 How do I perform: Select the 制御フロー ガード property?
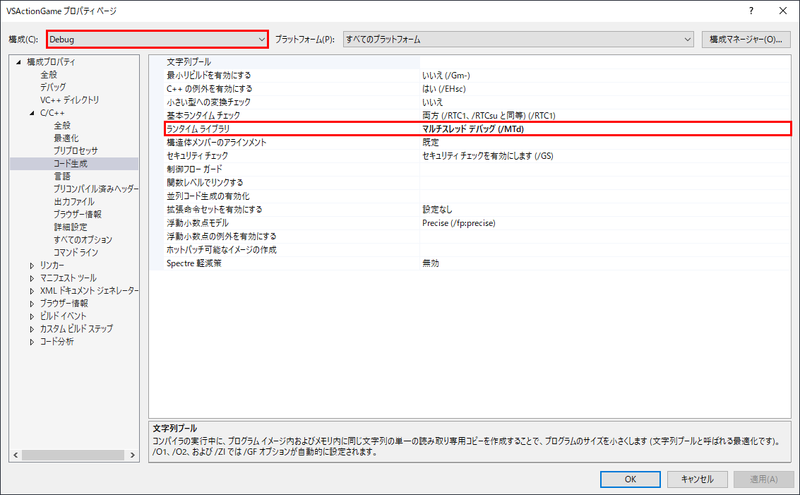pyautogui.click(x=194, y=169)
